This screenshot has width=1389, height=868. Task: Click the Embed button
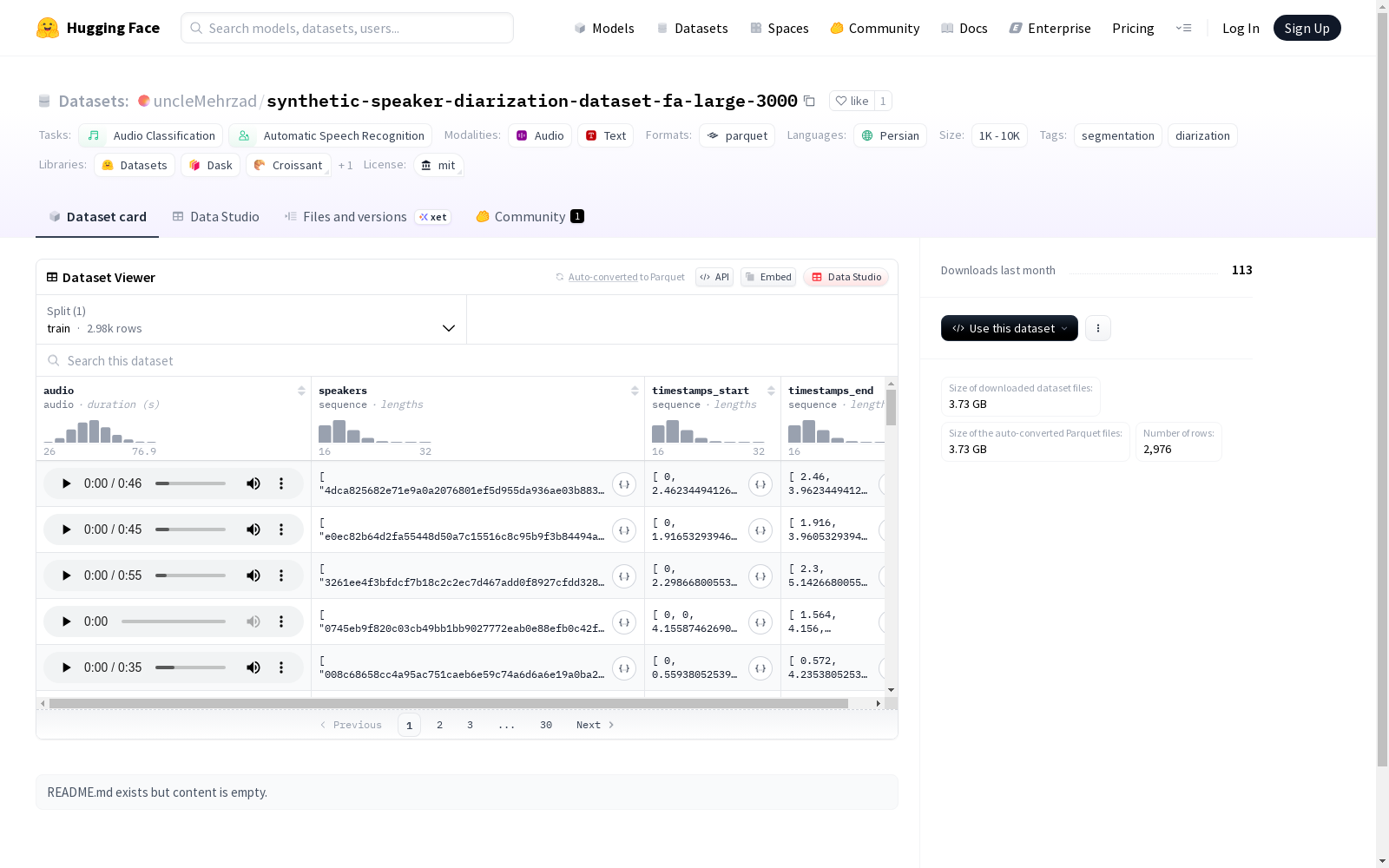pos(768,277)
